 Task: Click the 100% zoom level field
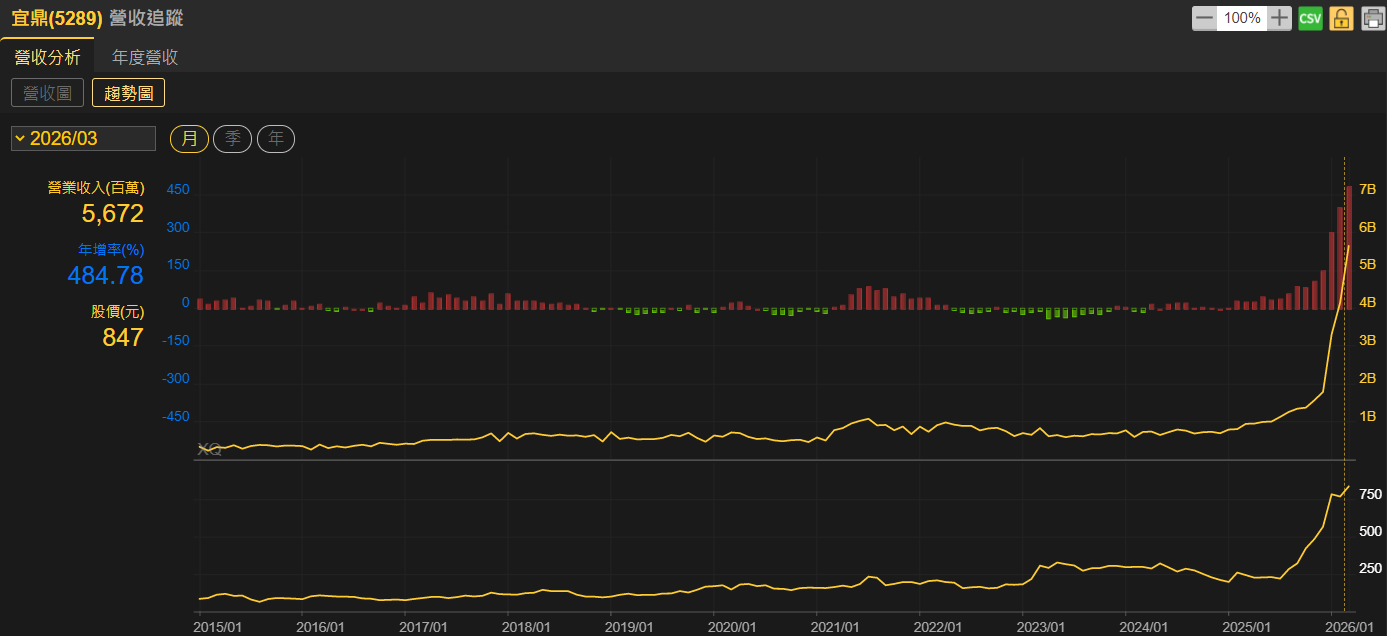(x=1242, y=18)
